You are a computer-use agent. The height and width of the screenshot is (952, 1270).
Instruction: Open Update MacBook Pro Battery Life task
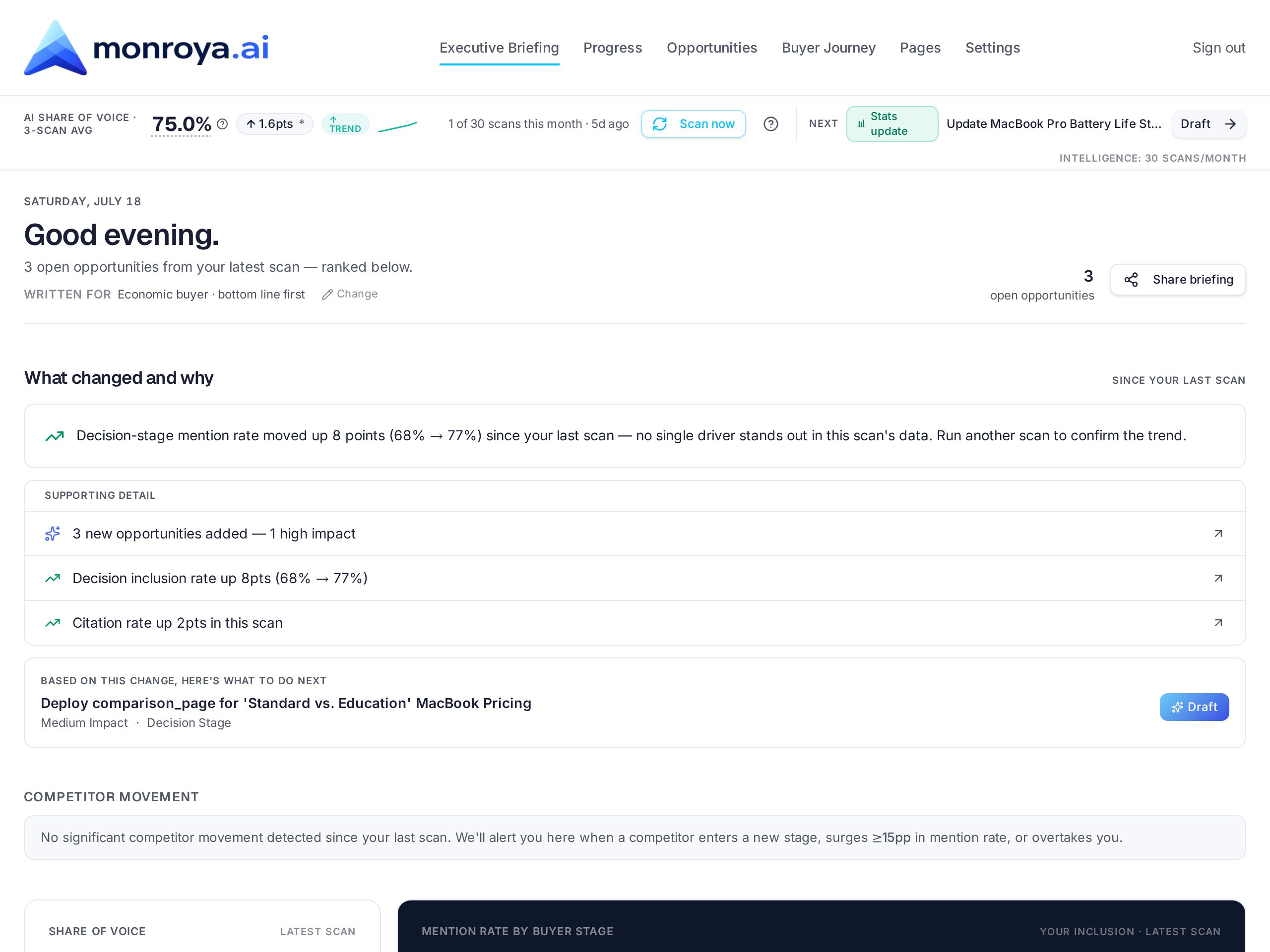pos(1054,124)
